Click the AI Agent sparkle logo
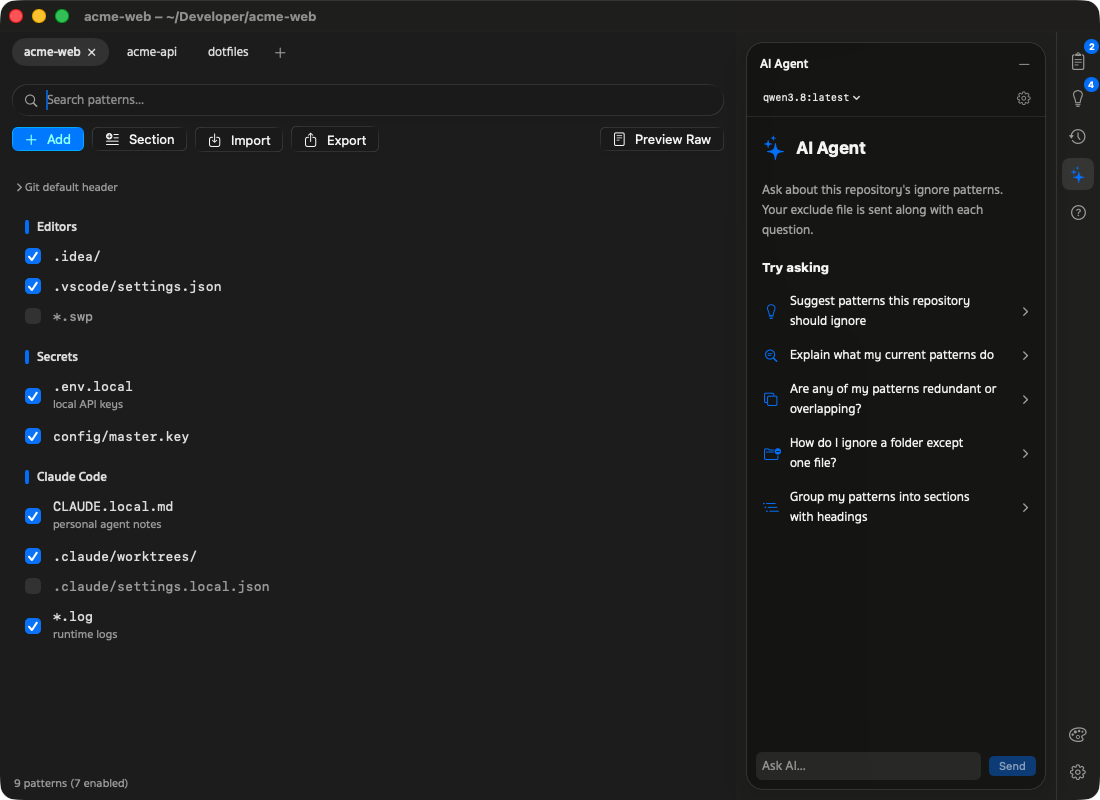The image size is (1100, 800). [x=774, y=148]
